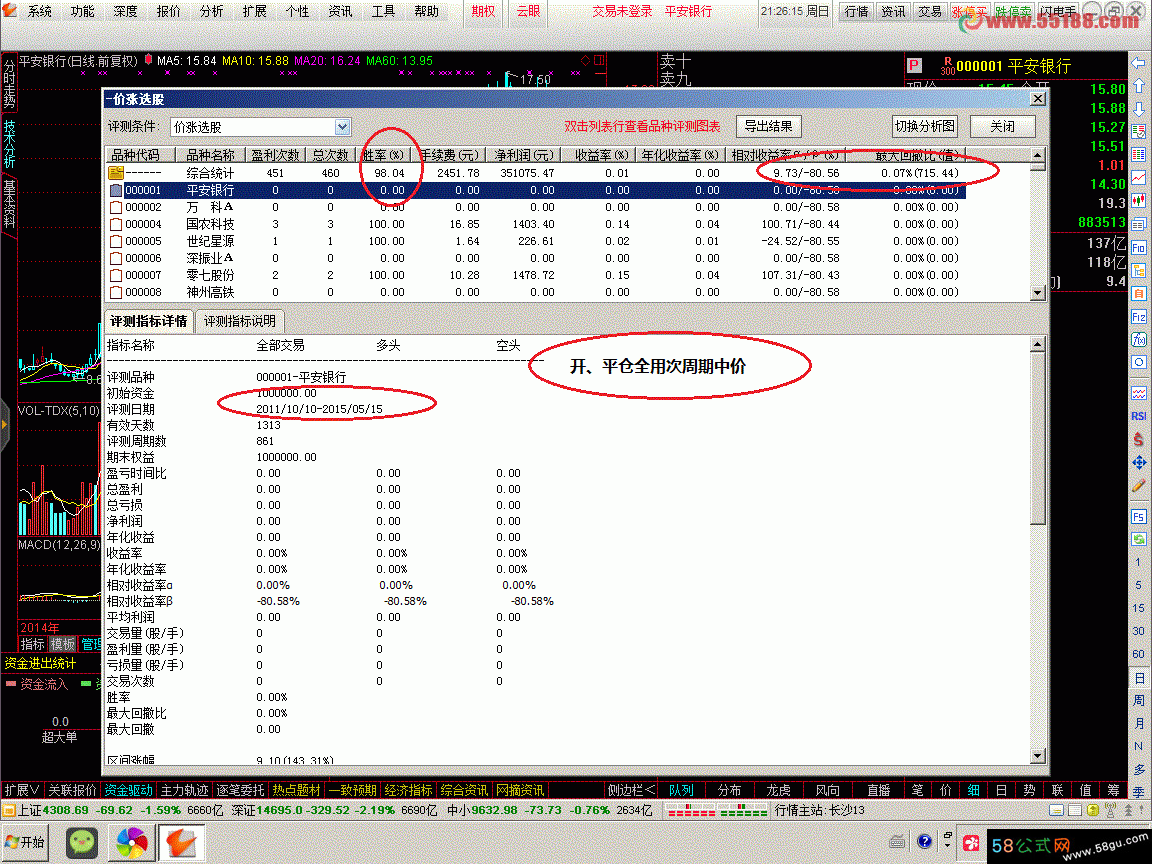This screenshot has height=864, width=1152.
Task: Click the keyboard icon in system tray
Action: pyautogui.click(x=897, y=841)
